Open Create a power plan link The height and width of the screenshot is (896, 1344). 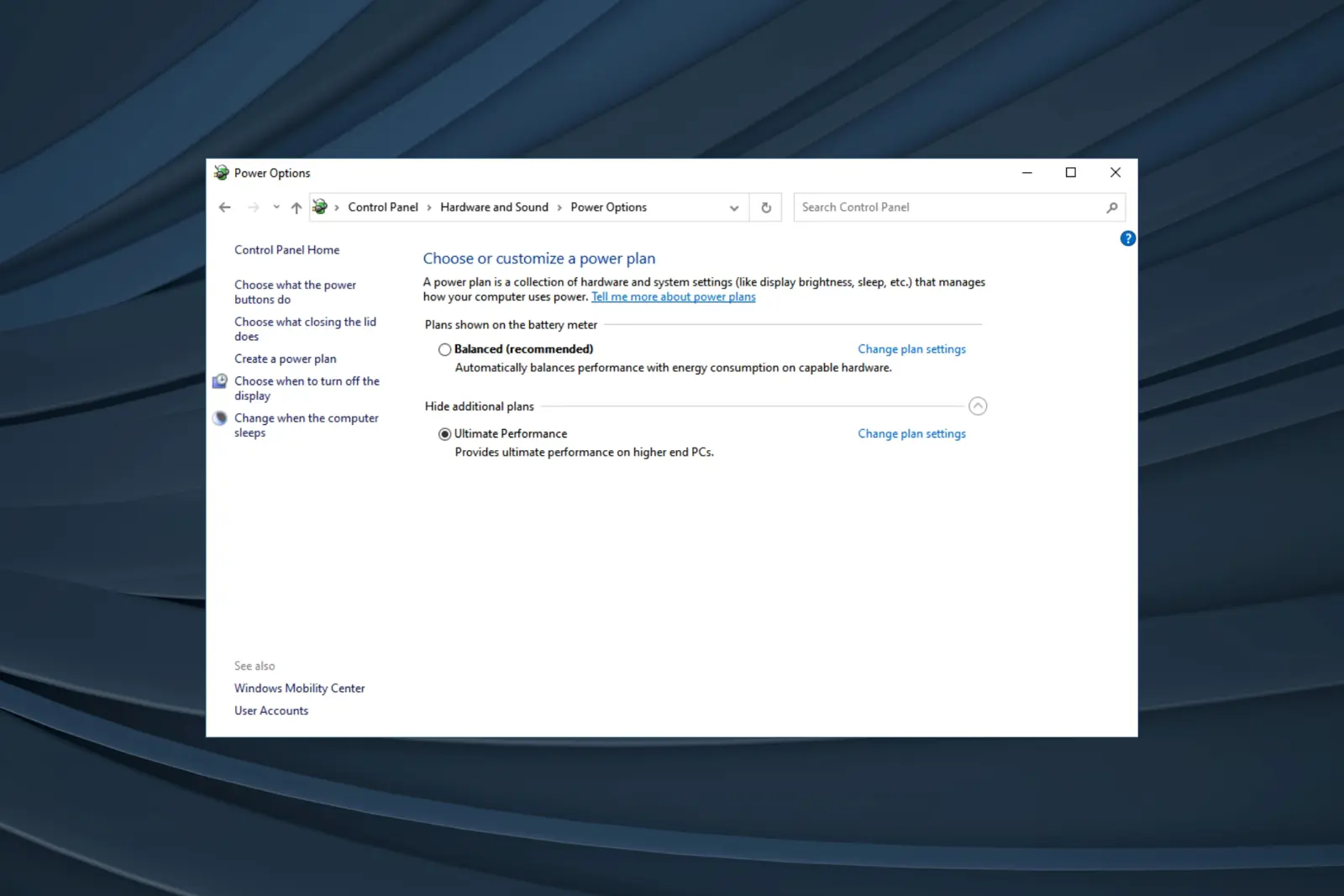(285, 359)
